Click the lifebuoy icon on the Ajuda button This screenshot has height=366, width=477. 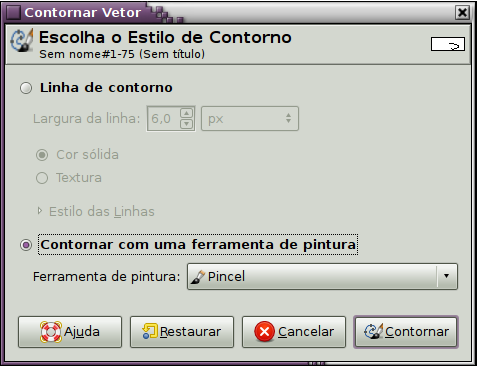[x=51, y=332]
